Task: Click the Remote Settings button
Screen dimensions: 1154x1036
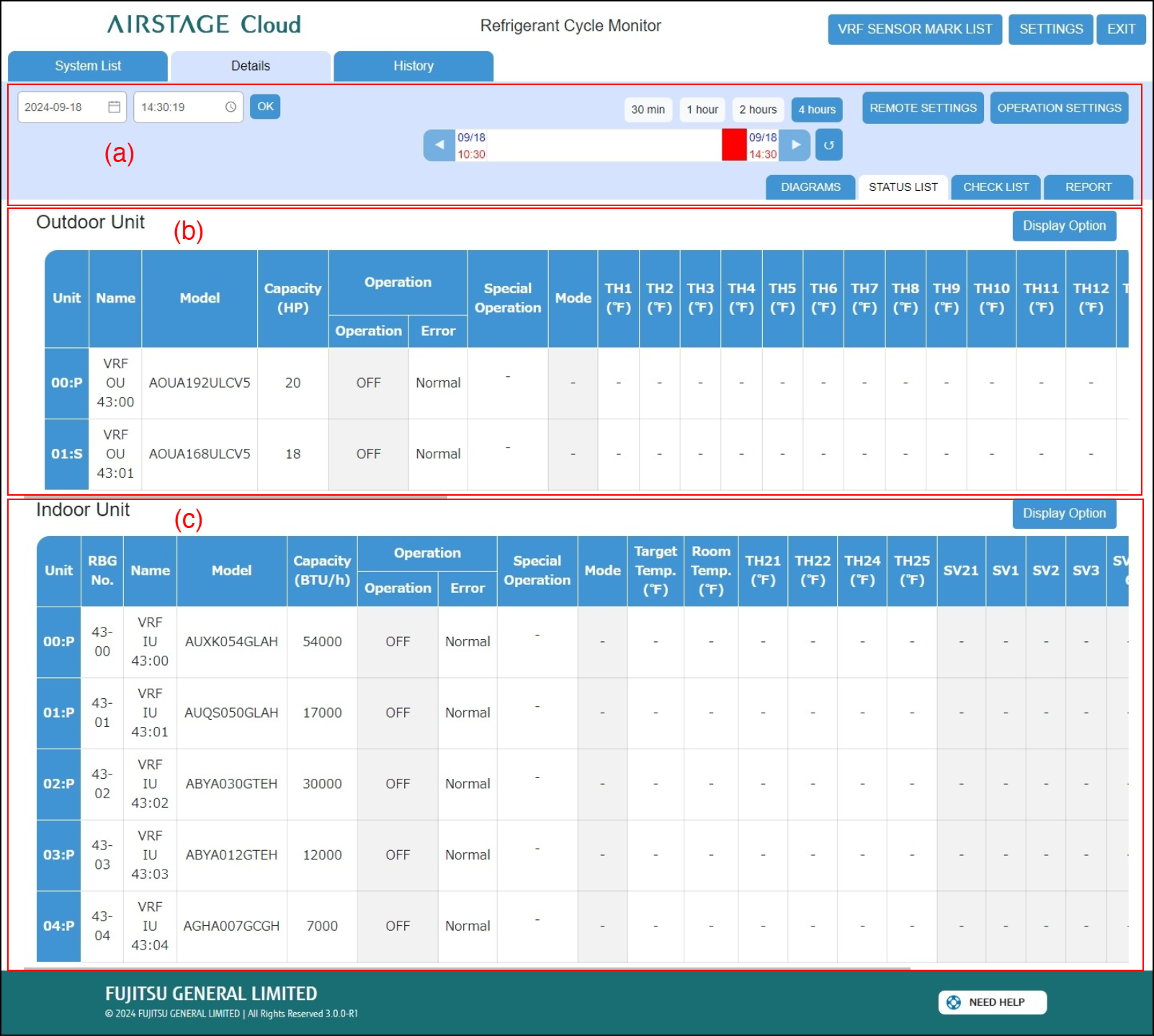Action: [x=922, y=108]
